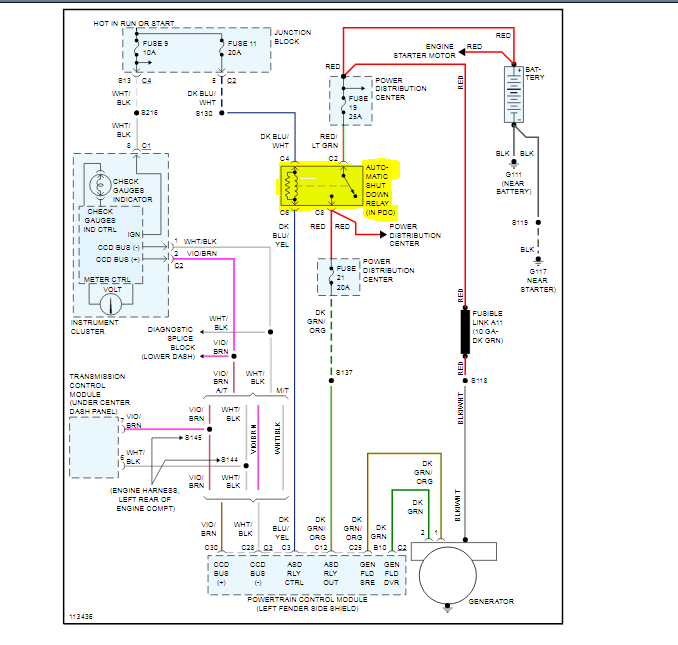
Task: Select the check gauges indicator lamp
Action: click(x=100, y=185)
